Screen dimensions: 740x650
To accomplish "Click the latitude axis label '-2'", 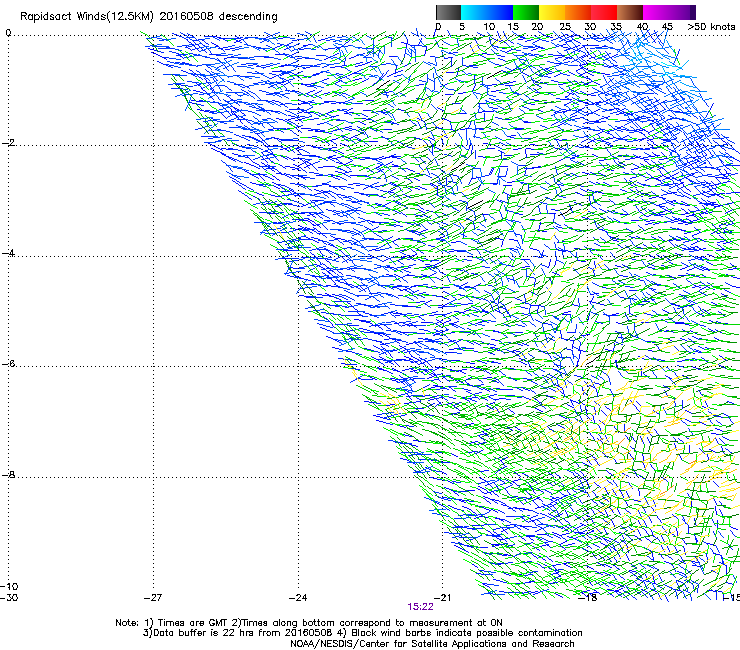I will 8,143.
